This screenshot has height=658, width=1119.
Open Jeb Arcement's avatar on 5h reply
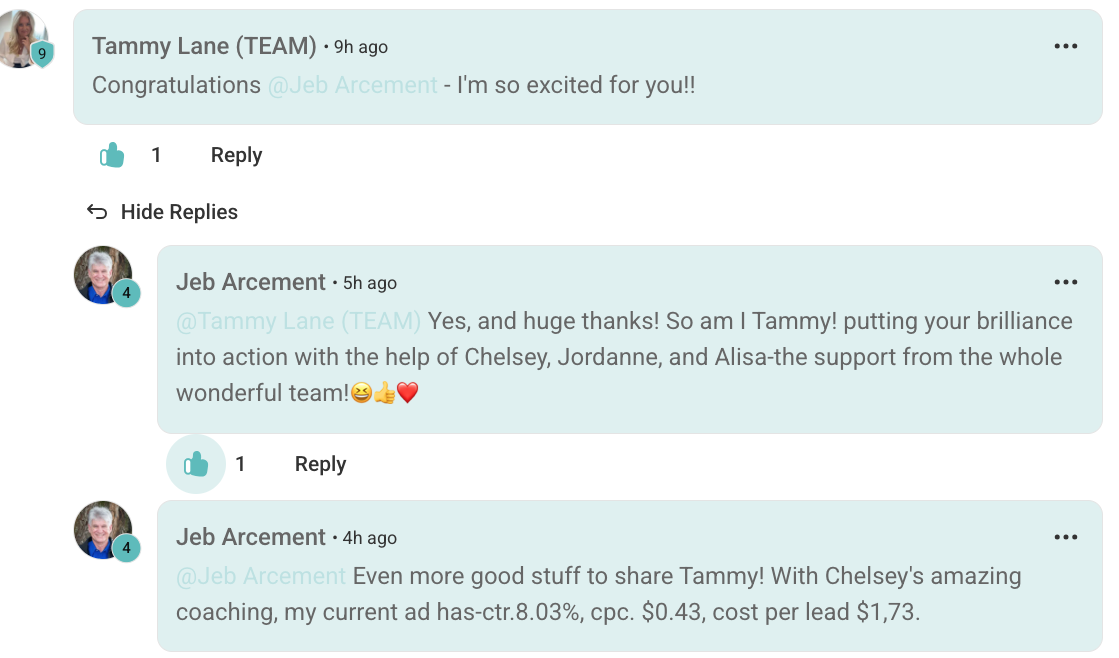tap(103, 275)
